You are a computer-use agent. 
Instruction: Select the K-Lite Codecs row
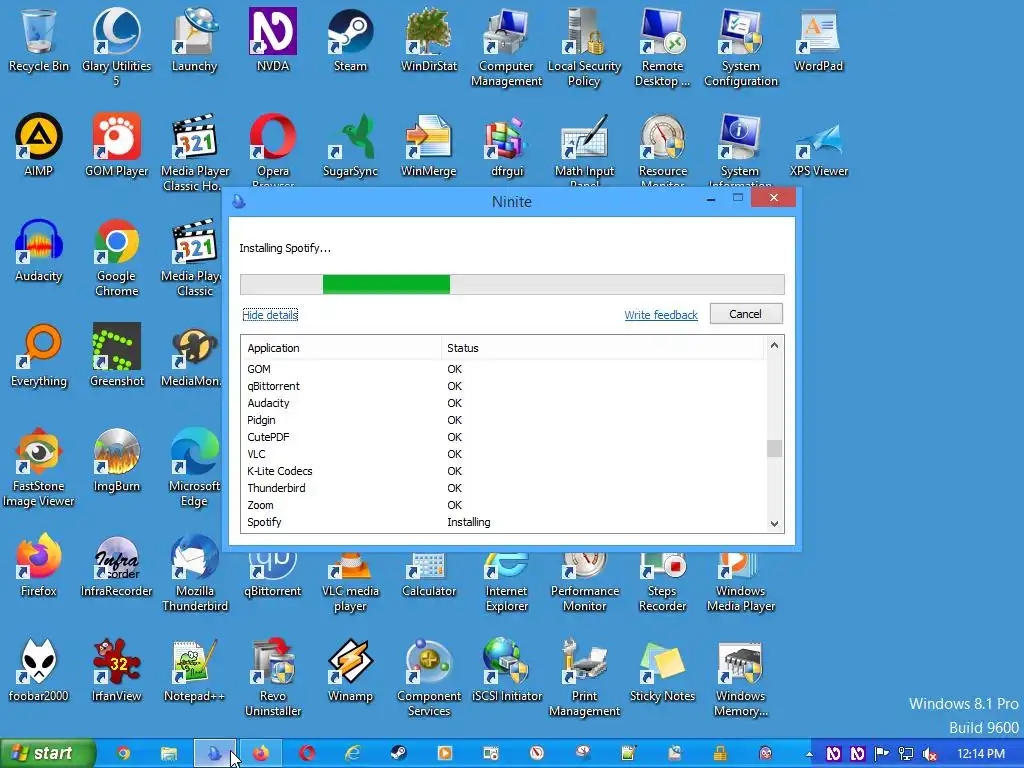(x=503, y=471)
